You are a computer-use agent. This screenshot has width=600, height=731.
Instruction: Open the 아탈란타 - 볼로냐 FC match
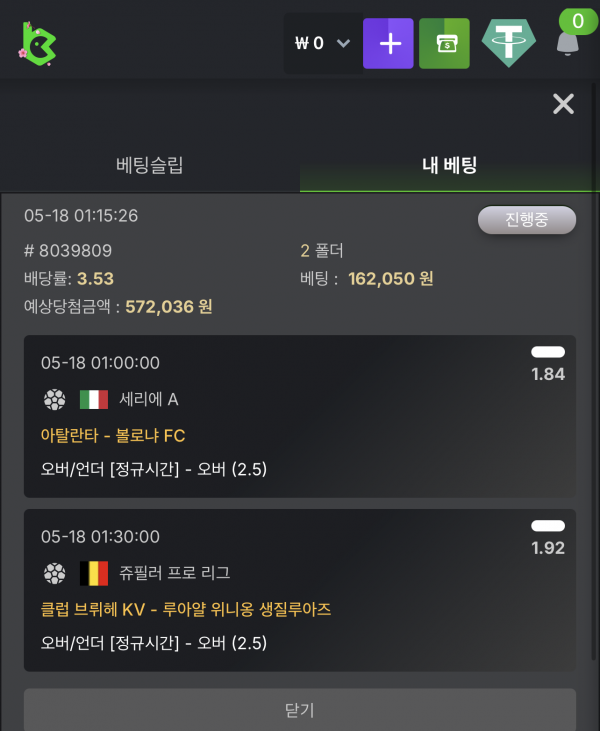tap(113, 435)
